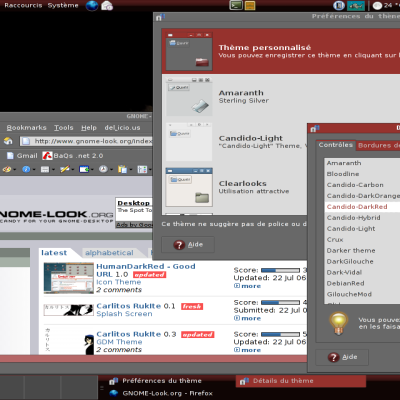400x400 pixels.
Task: Open the paint palette menu in web developer toolbar
Action: click(9, 170)
